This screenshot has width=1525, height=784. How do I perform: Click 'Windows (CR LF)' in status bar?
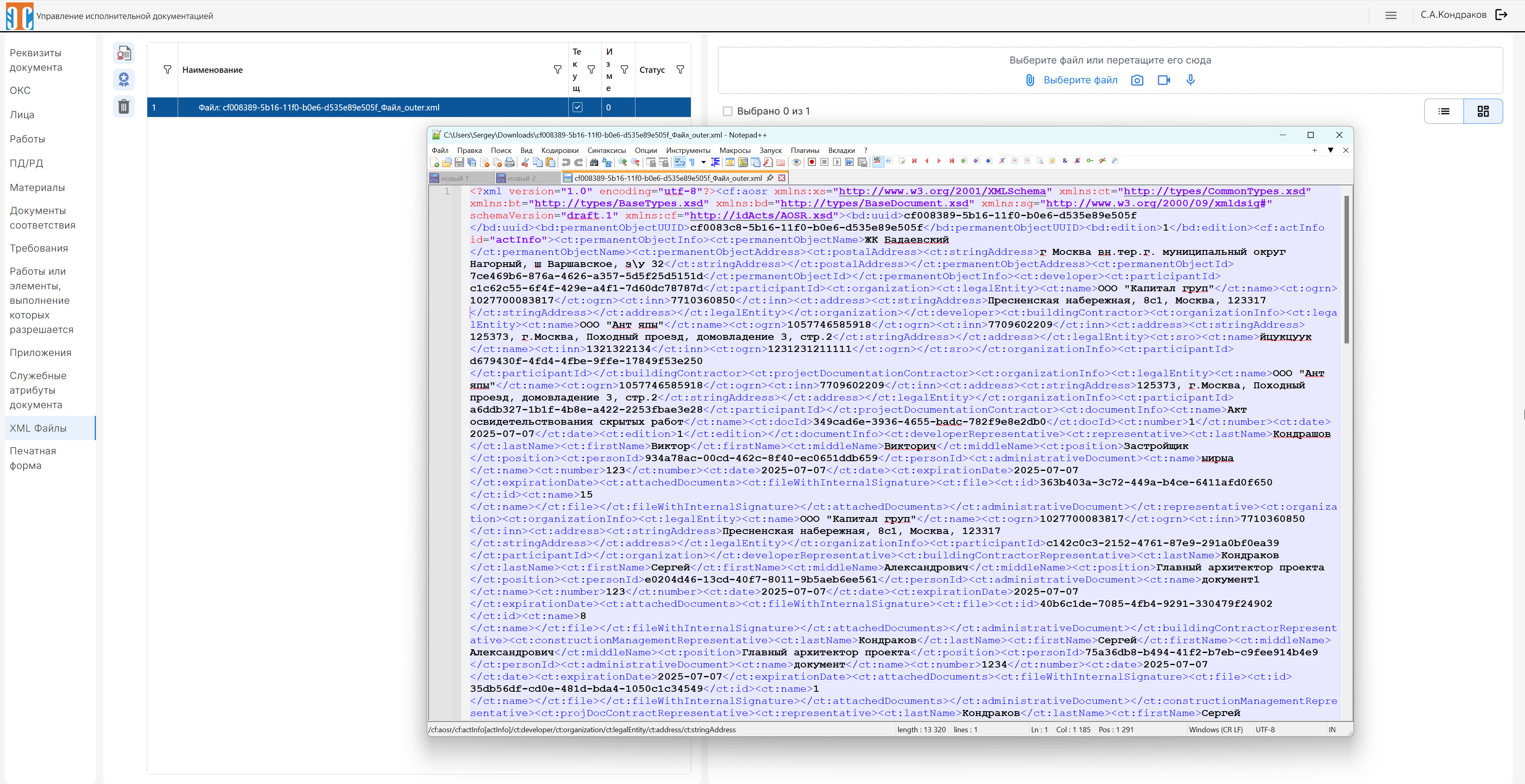[1215, 729]
